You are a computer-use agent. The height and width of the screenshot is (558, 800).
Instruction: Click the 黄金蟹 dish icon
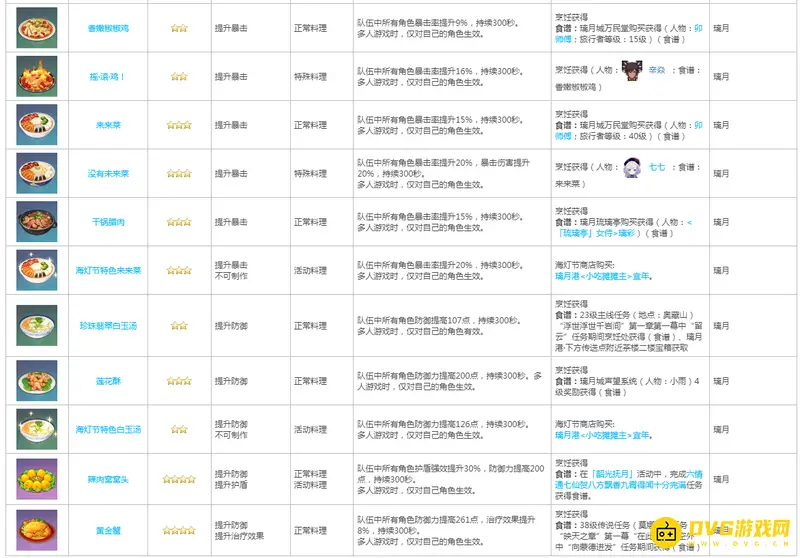[37, 530]
